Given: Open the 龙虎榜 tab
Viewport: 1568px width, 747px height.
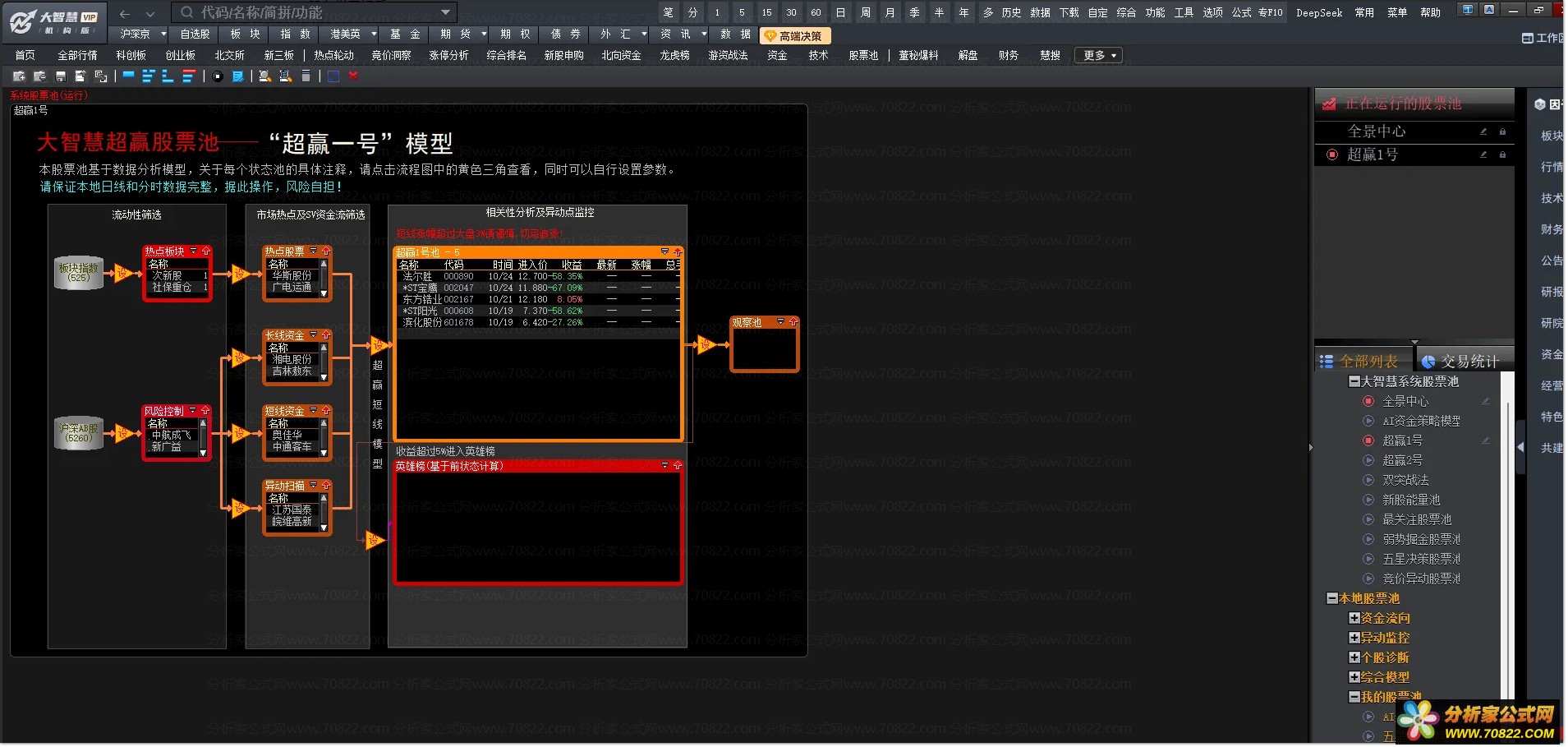Looking at the screenshot, I should point(675,56).
